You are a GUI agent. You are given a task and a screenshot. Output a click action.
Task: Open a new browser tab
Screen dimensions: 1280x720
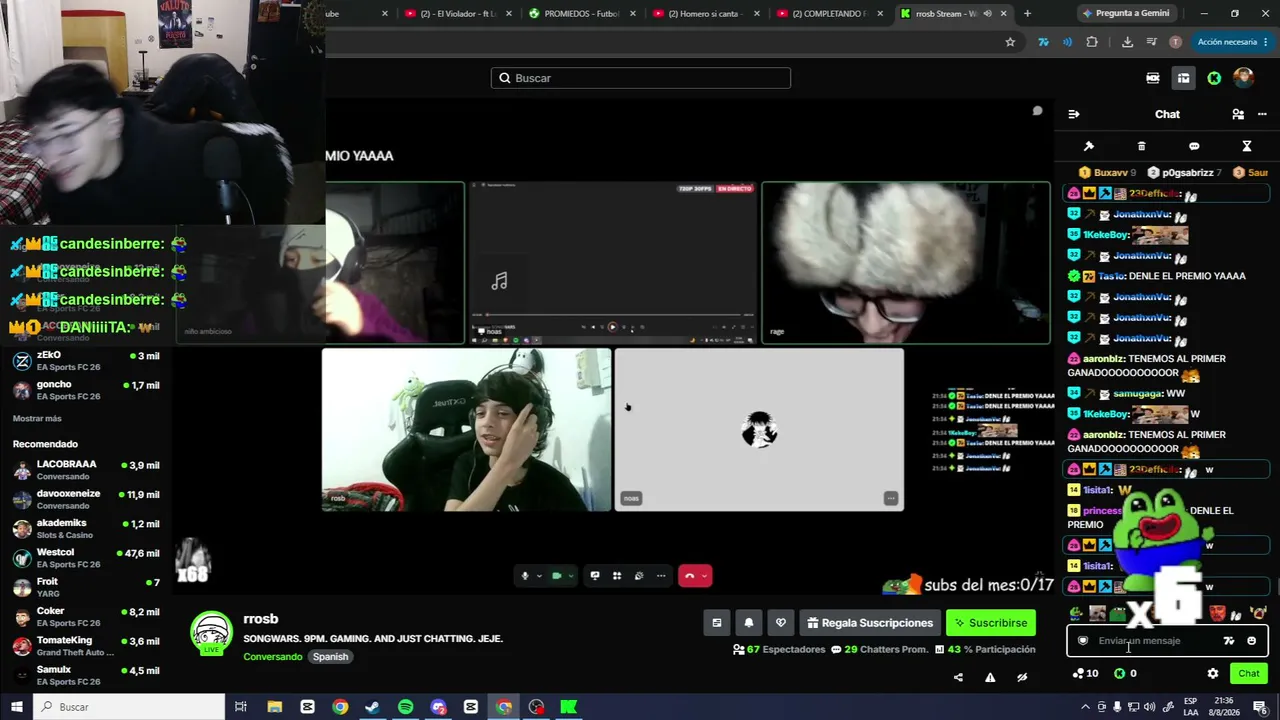click(x=1027, y=13)
